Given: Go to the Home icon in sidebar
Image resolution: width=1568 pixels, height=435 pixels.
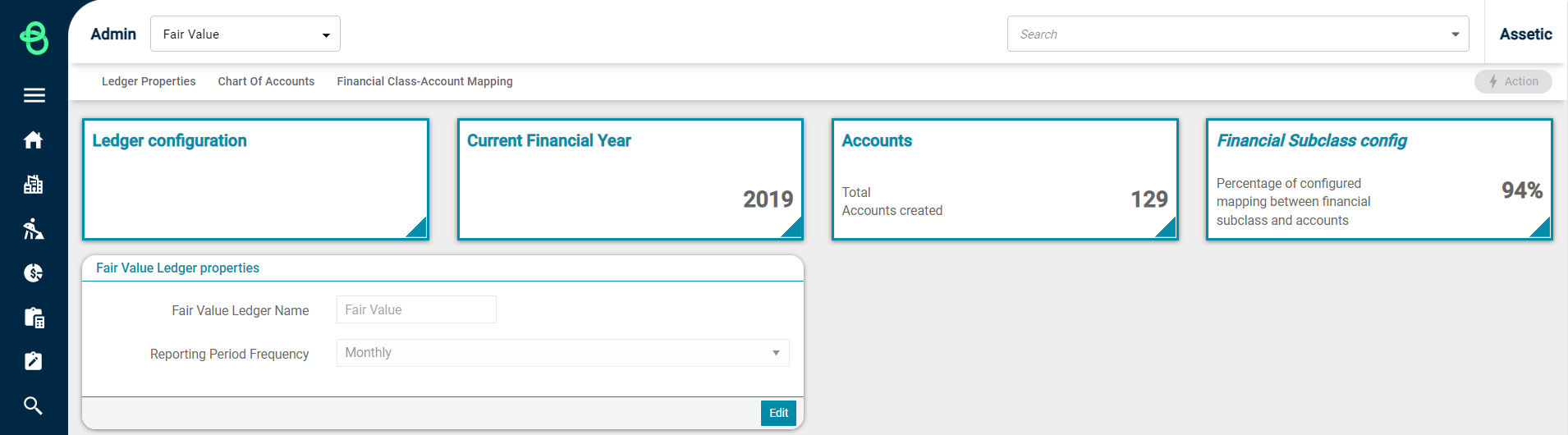Looking at the screenshot, I should (34, 140).
